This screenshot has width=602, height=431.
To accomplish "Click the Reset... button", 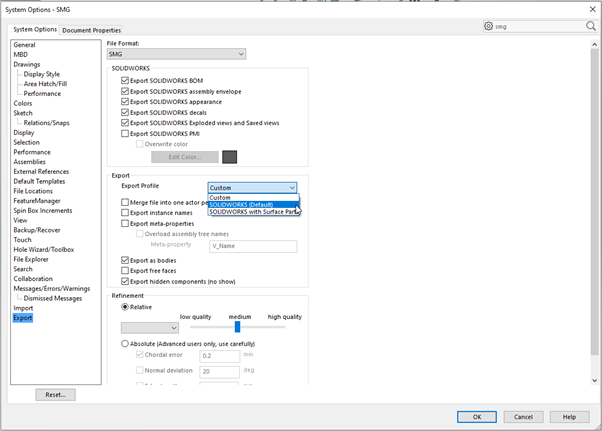I will click(56, 395).
